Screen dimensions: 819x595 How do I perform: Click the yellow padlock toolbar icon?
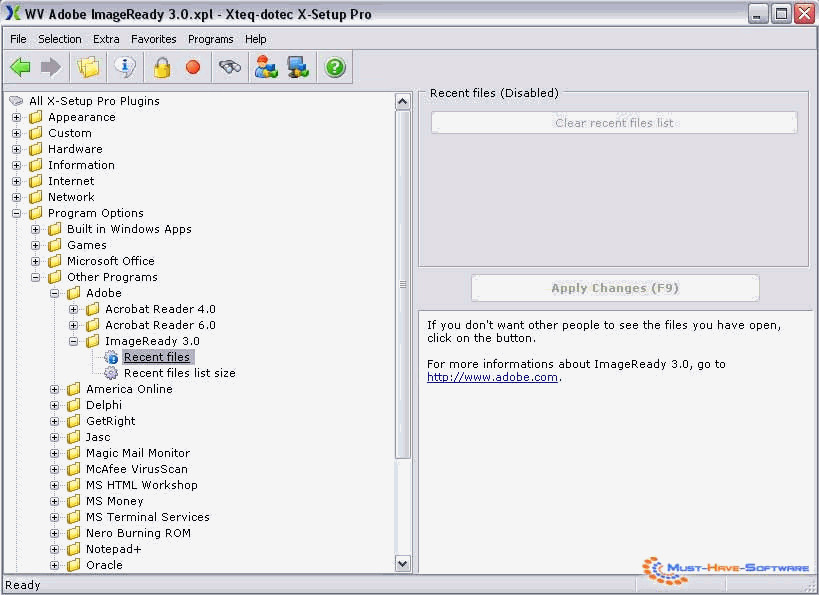click(x=162, y=67)
